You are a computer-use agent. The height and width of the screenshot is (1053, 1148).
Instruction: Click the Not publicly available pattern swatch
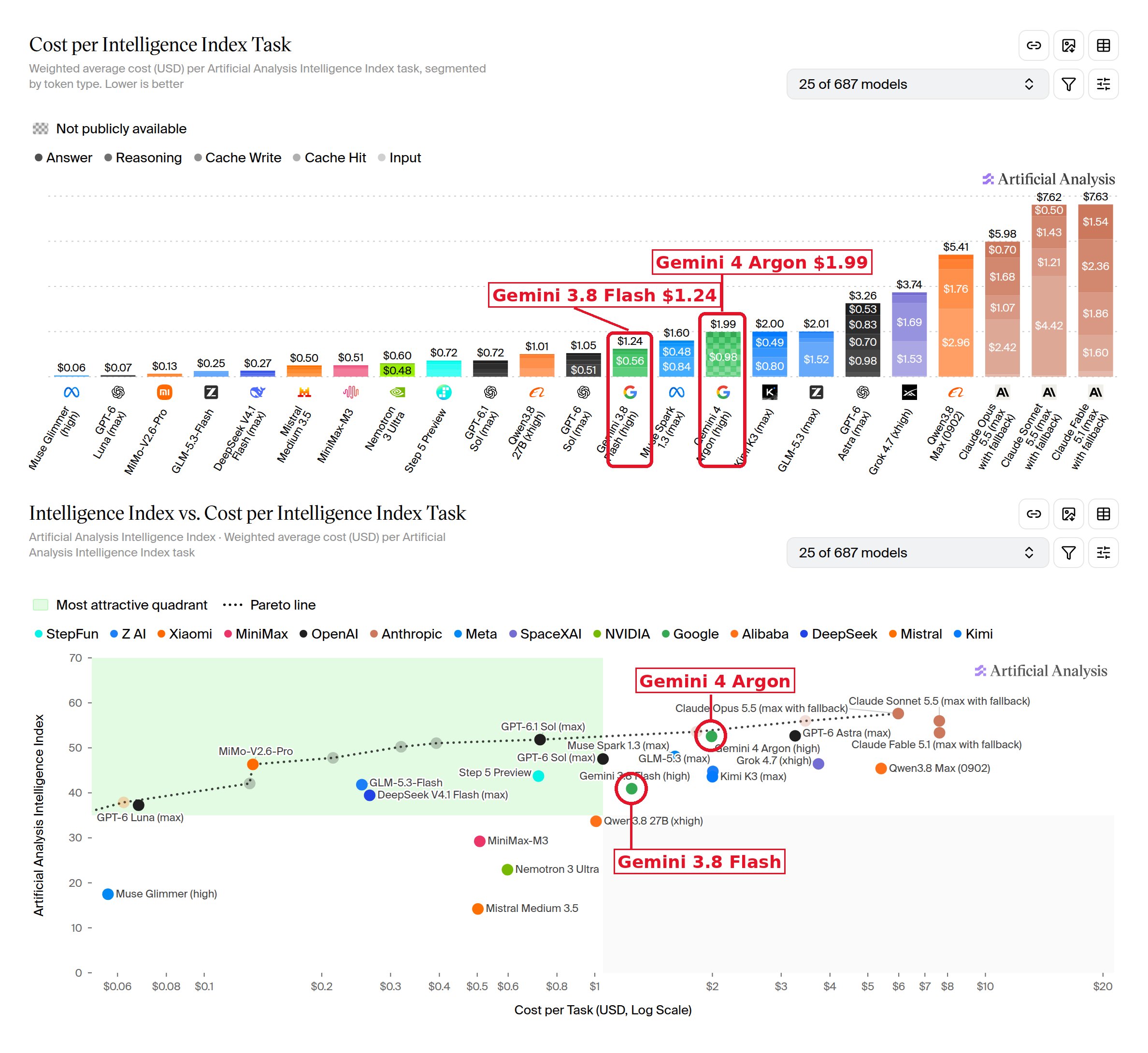(41, 129)
